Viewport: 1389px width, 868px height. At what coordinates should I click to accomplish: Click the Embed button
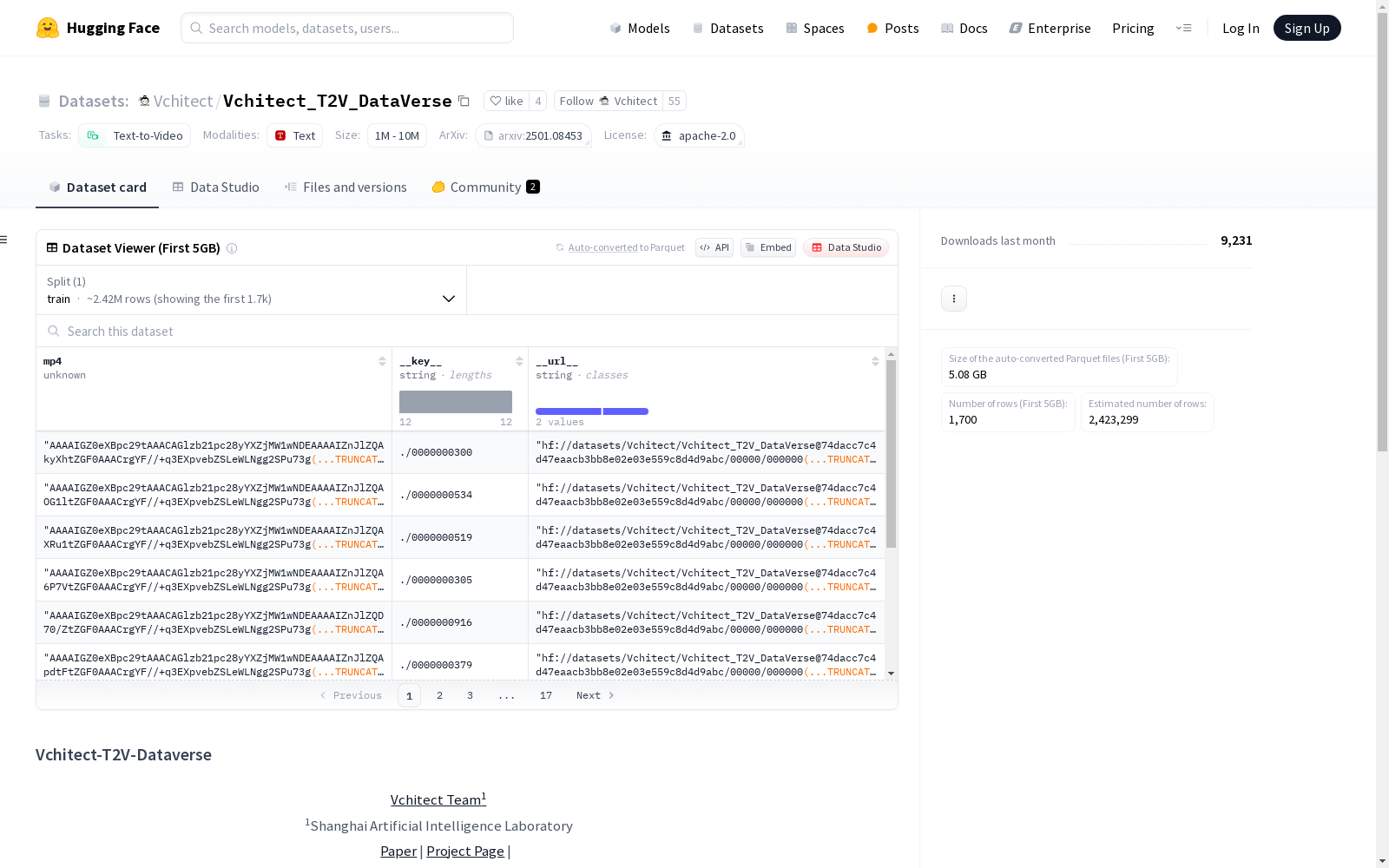coord(768,247)
